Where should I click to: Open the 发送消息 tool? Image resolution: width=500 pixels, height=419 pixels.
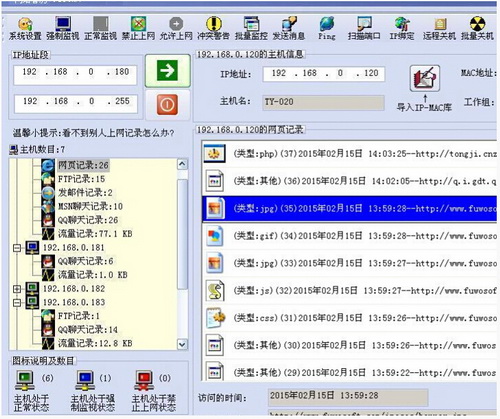click(289, 28)
